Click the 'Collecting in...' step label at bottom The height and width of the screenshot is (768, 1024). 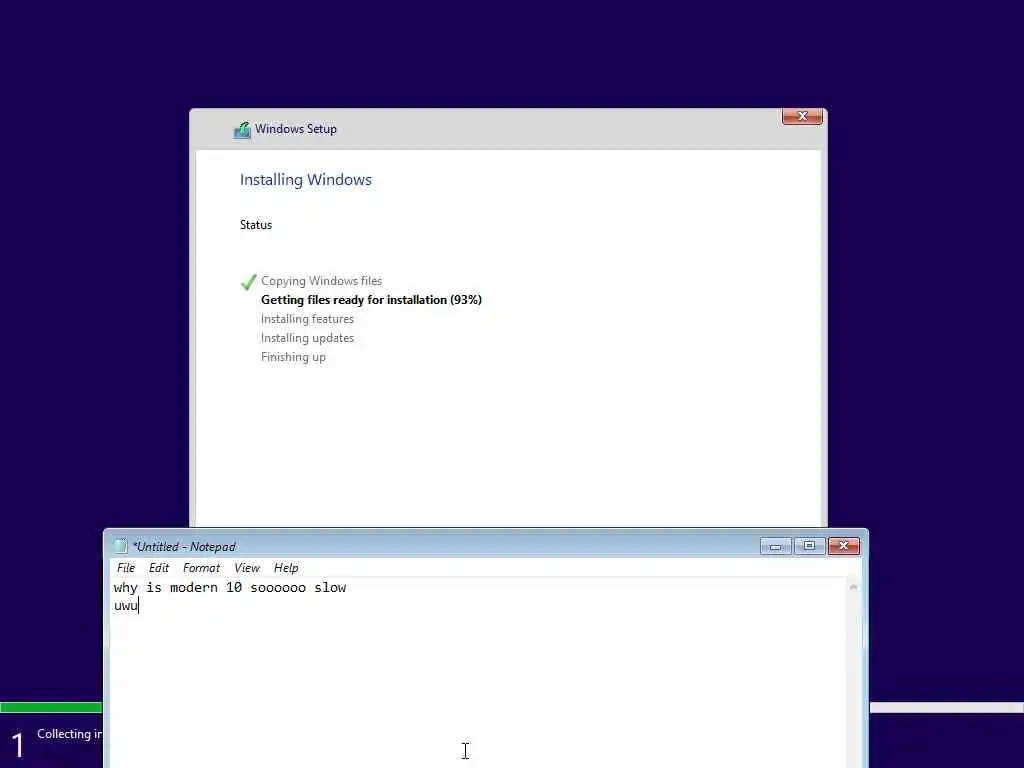coord(69,734)
